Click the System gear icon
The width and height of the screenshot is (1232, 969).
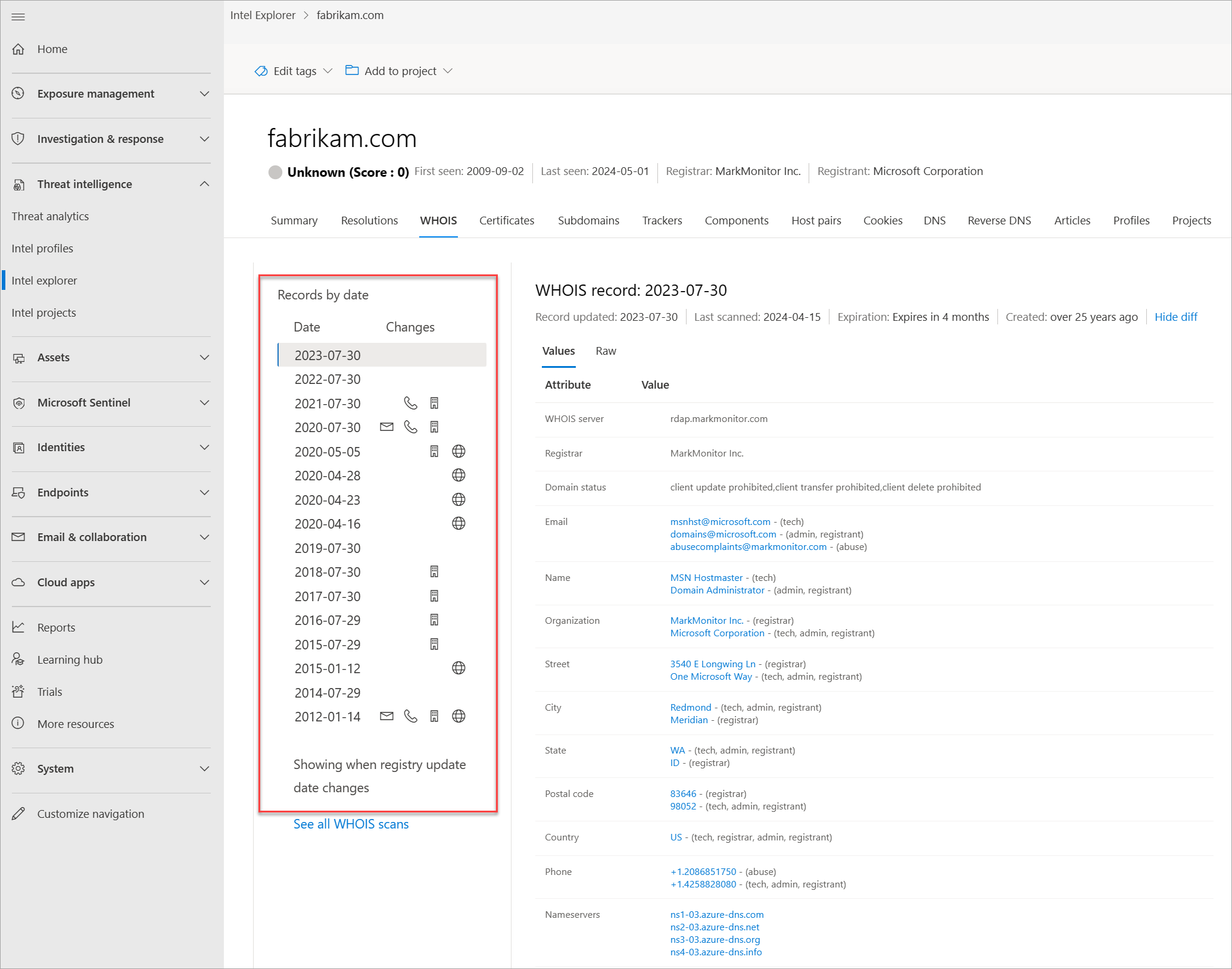coord(18,768)
